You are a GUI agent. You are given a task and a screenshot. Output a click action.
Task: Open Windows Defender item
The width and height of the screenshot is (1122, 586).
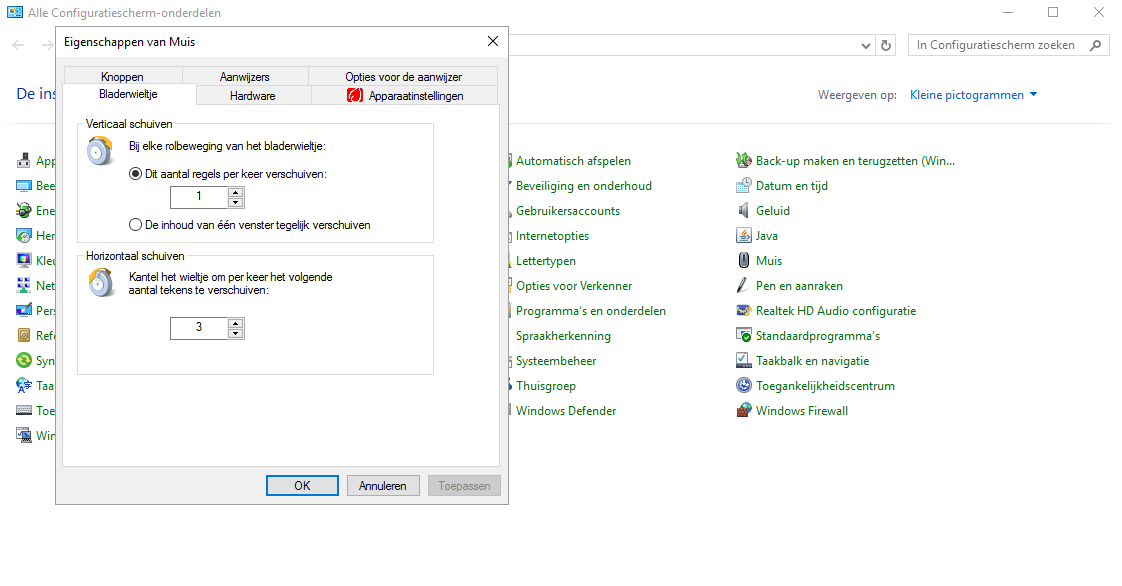click(565, 411)
